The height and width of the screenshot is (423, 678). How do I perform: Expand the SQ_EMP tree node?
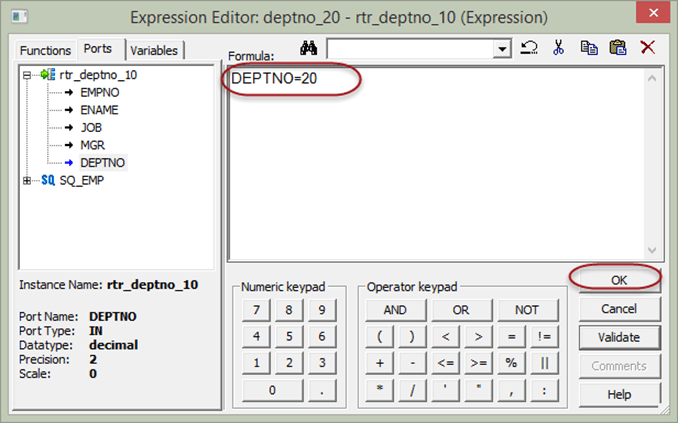pyautogui.click(x=27, y=181)
